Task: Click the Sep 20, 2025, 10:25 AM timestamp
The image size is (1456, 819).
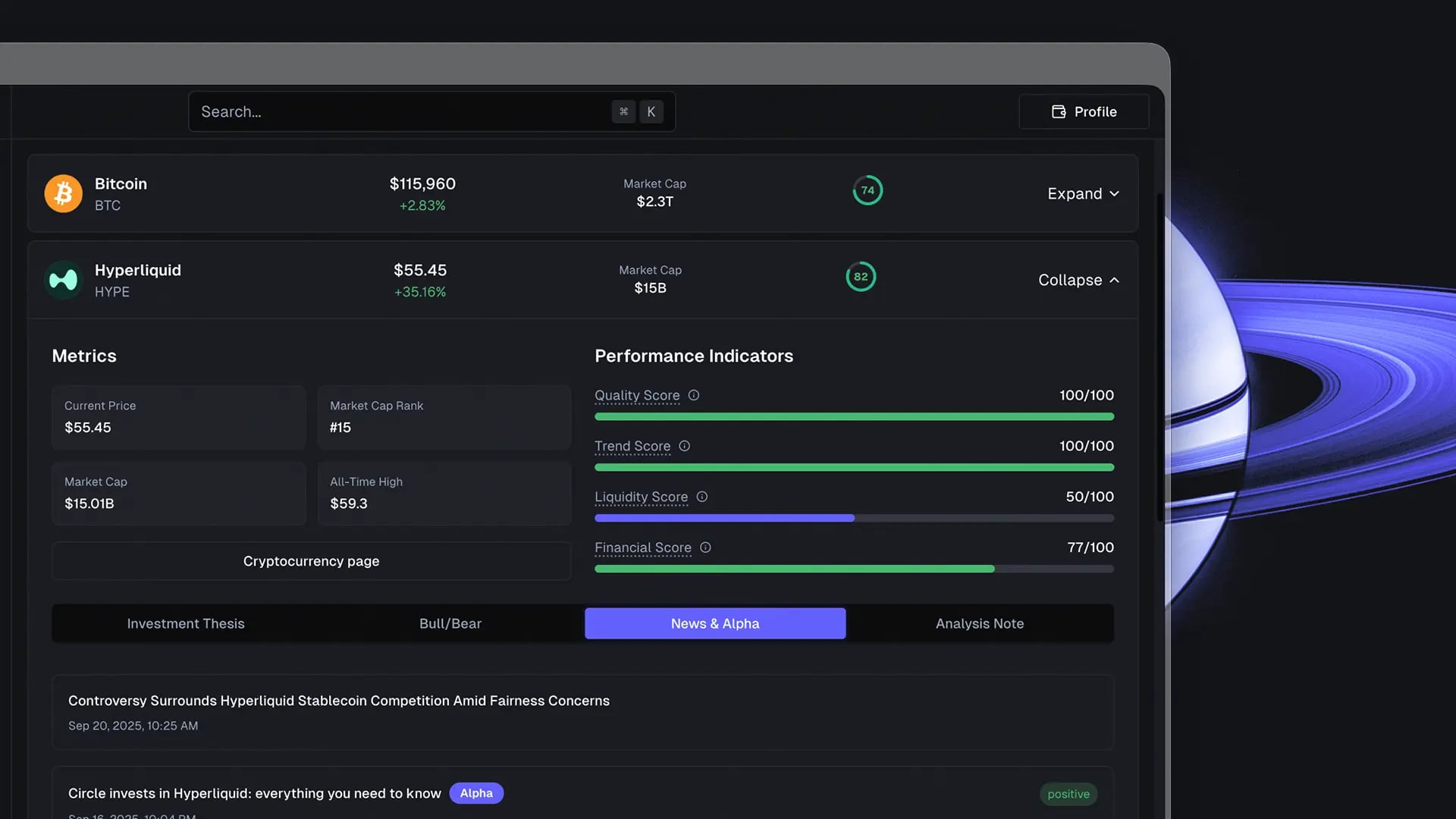Action: pos(133,726)
